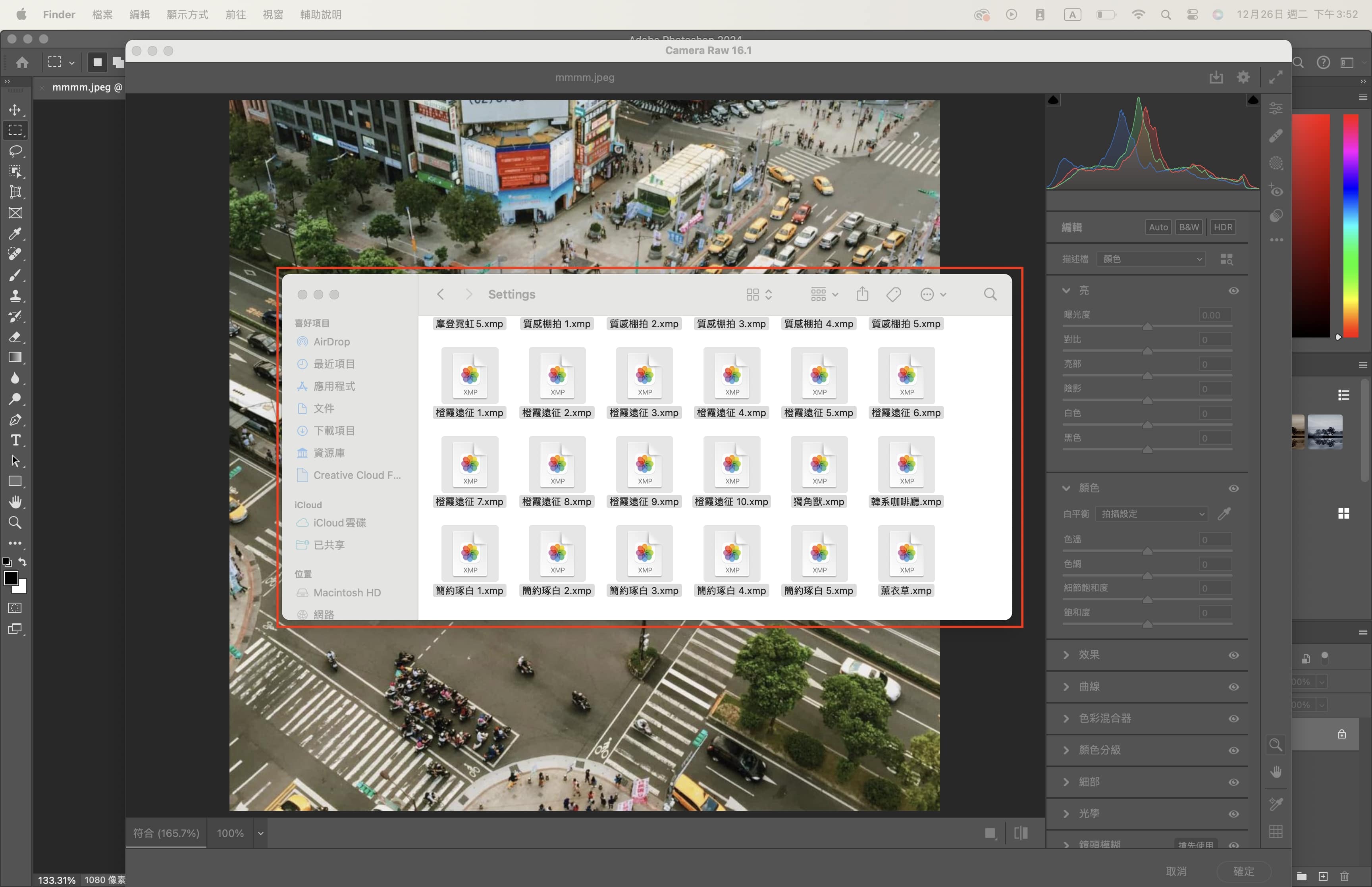Click Camera Raw save image icon
The height and width of the screenshot is (887, 1372).
point(1216,77)
